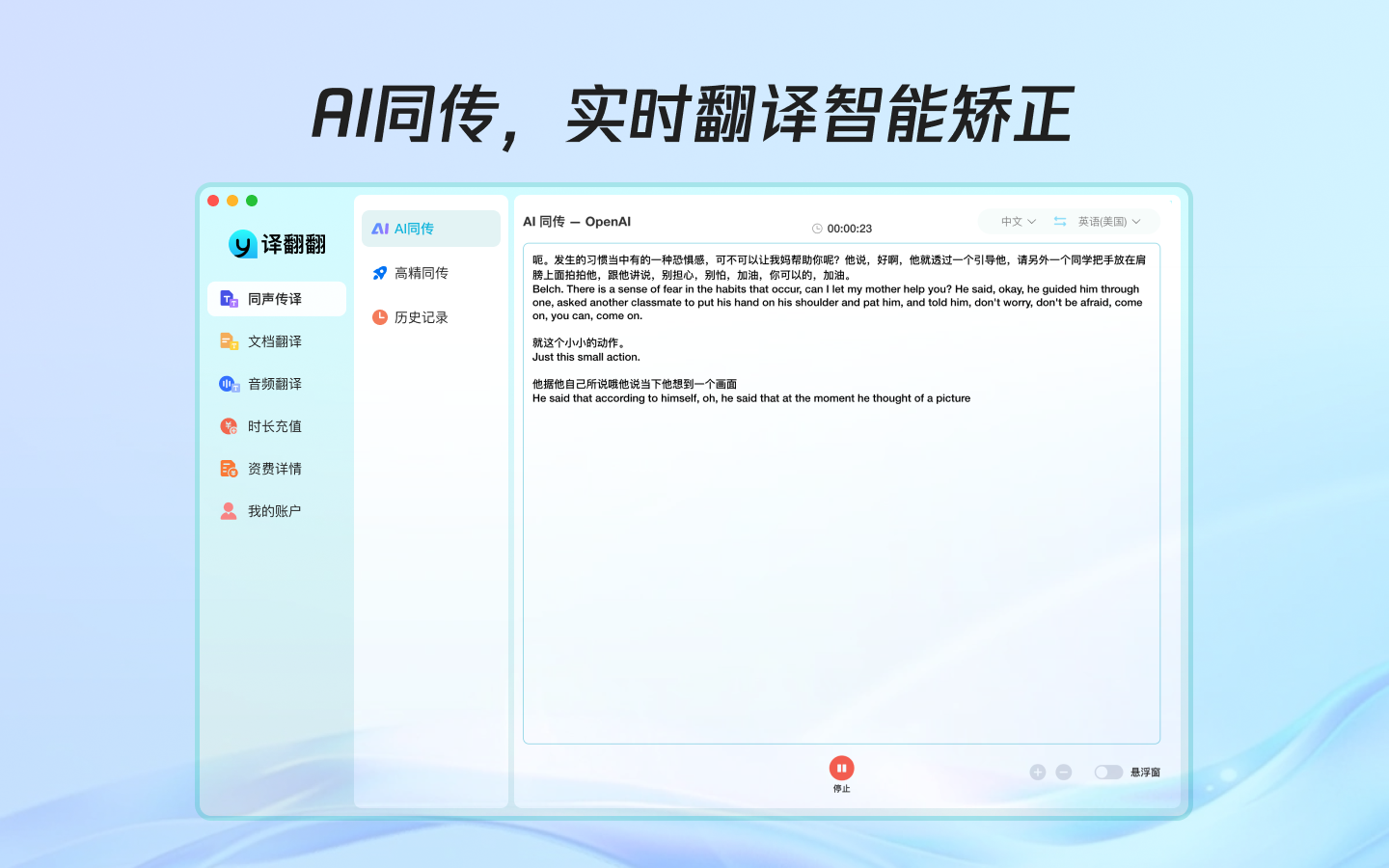Open 文档翻译 from the sidebar
1389x868 pixels.
click(277, 341)
